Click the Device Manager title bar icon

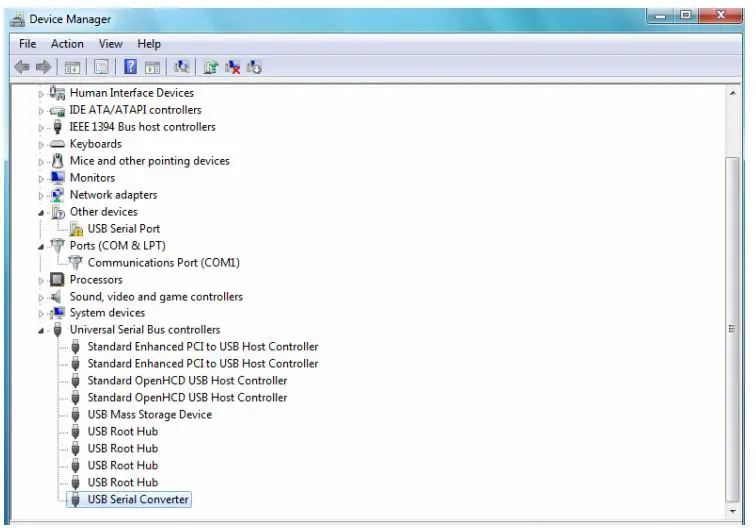18,19
